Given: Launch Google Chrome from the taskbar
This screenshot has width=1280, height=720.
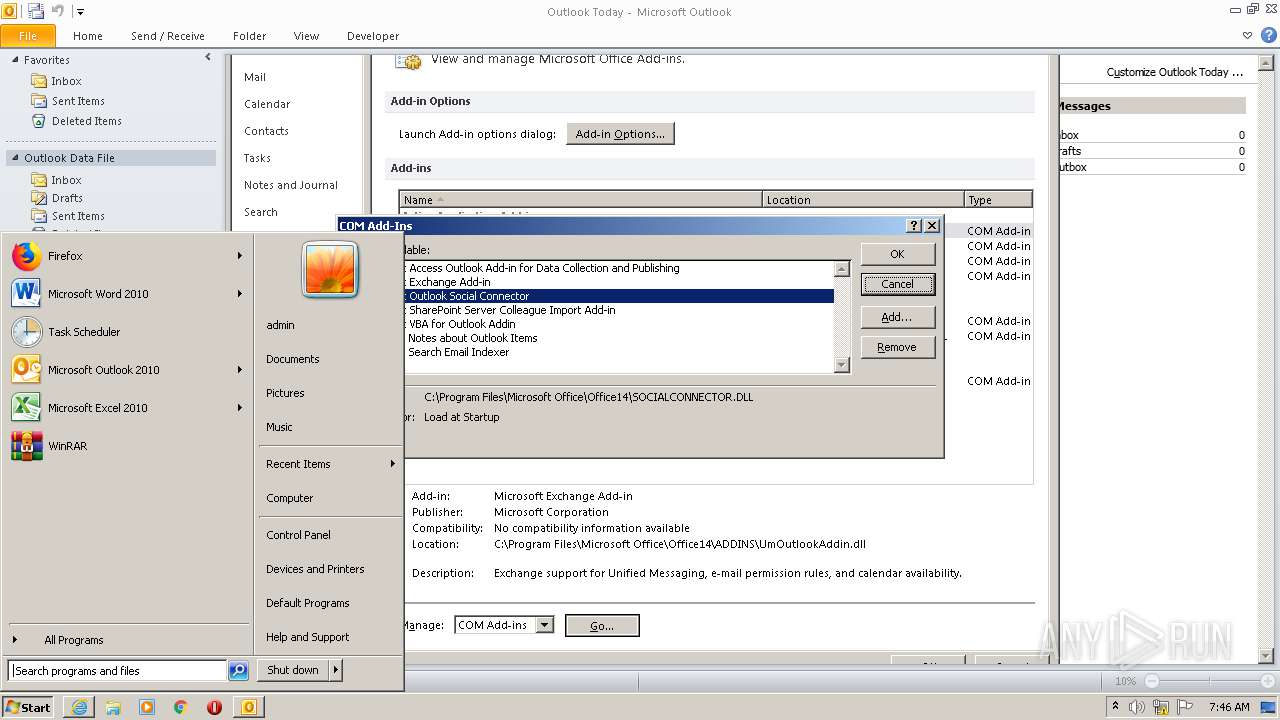Looking at the screenshot, I should click(181, 707).
